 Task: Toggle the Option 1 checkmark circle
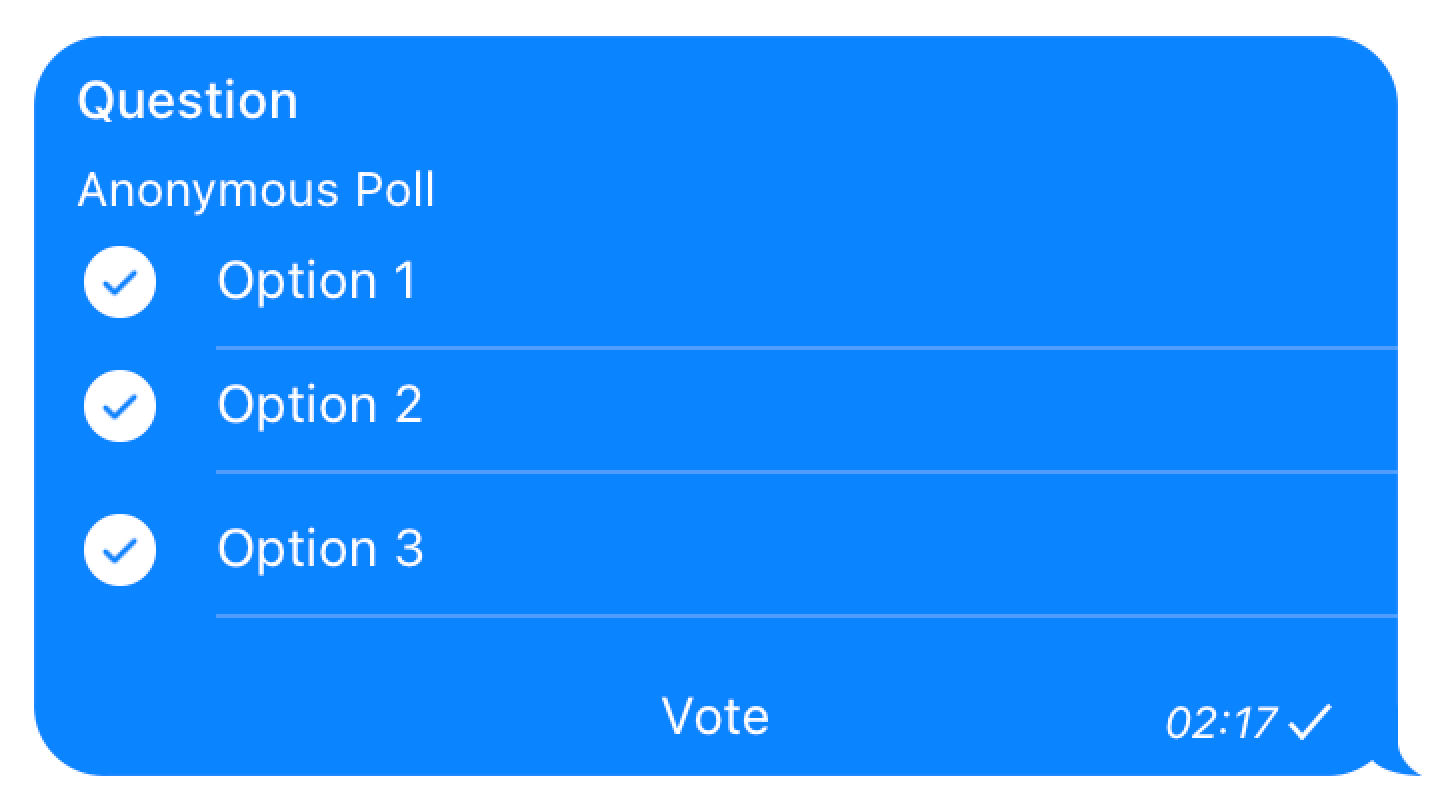(x=120, y=283)
